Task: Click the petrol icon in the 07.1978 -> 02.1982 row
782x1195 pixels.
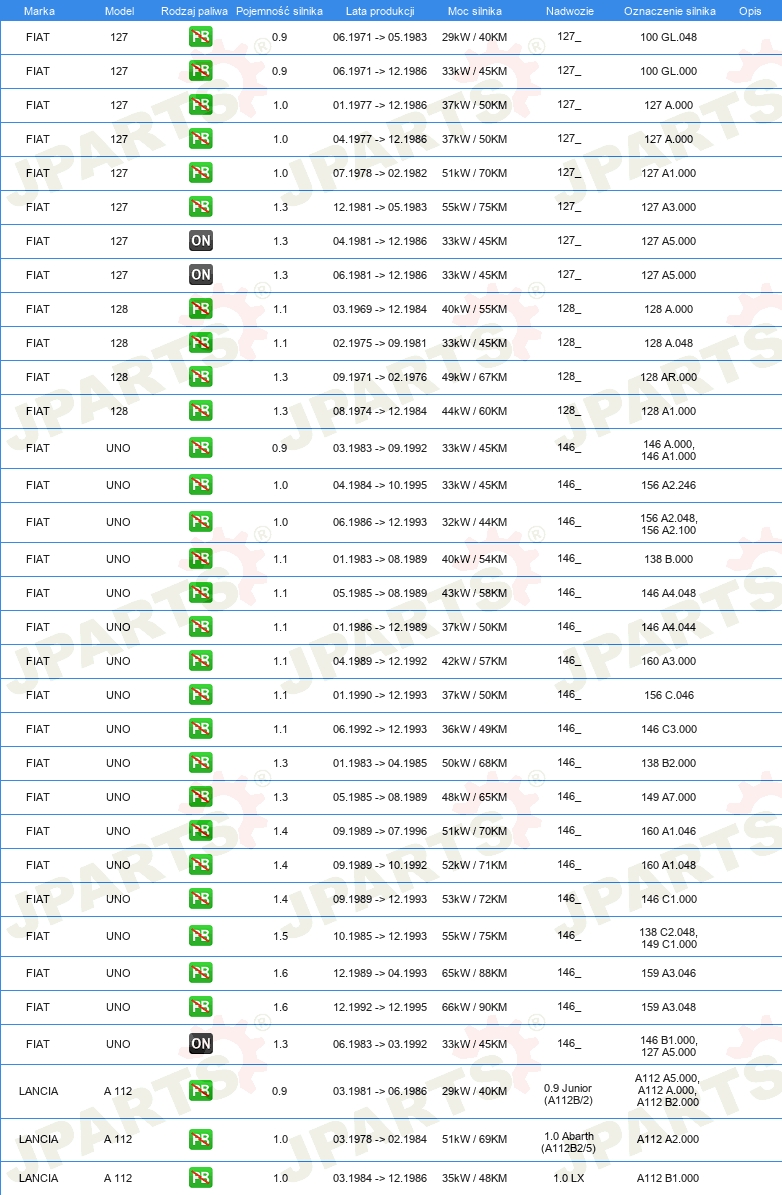Action: click(x=200, y=173)
